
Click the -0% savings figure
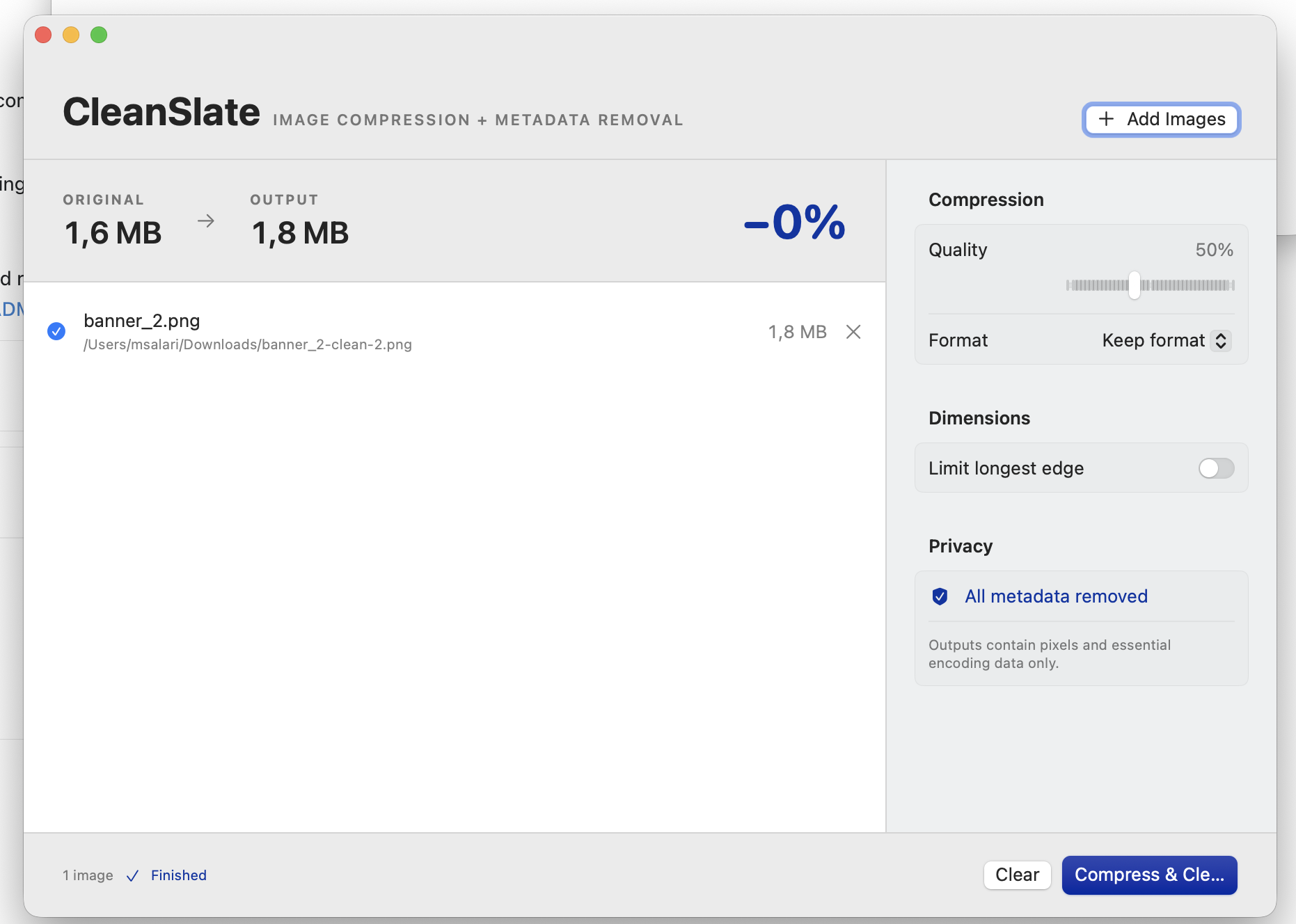tap(795, 223)
